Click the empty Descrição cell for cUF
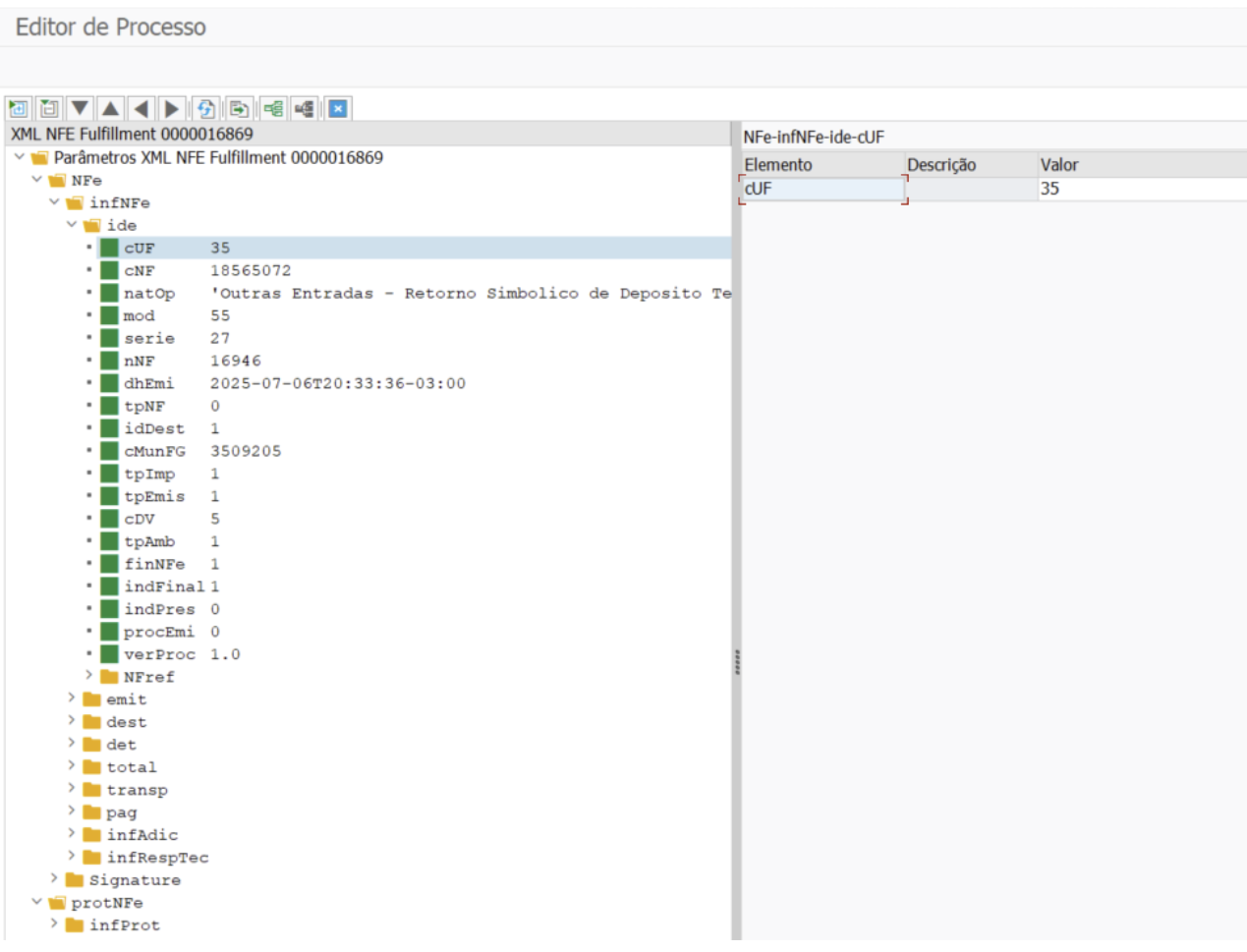 click(971, 189)
